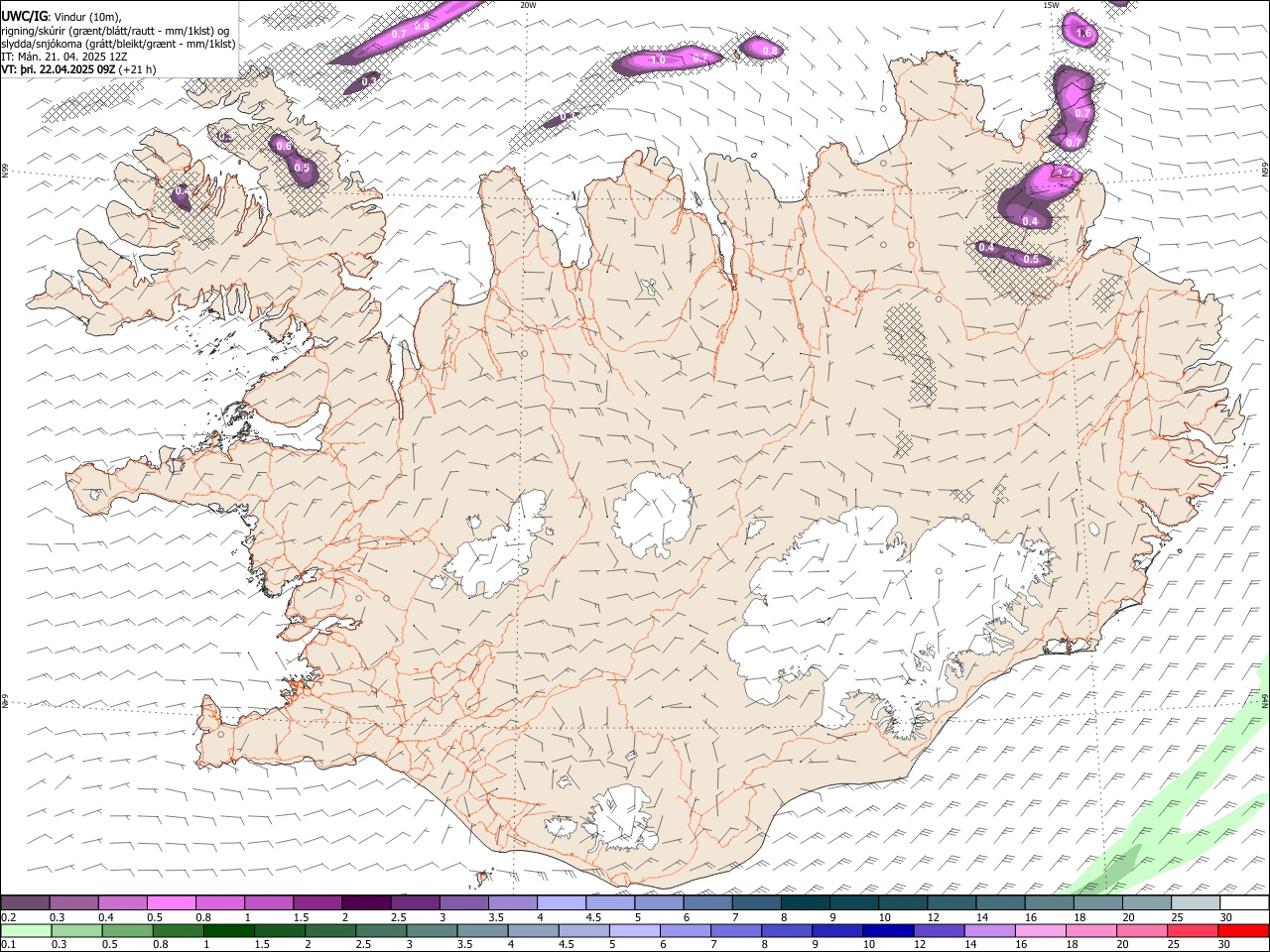Viewport: 1270px width, 952px height.
Task: Select the pale lavender 5 rain legend swatch
Action: click(x=635, y=930)
